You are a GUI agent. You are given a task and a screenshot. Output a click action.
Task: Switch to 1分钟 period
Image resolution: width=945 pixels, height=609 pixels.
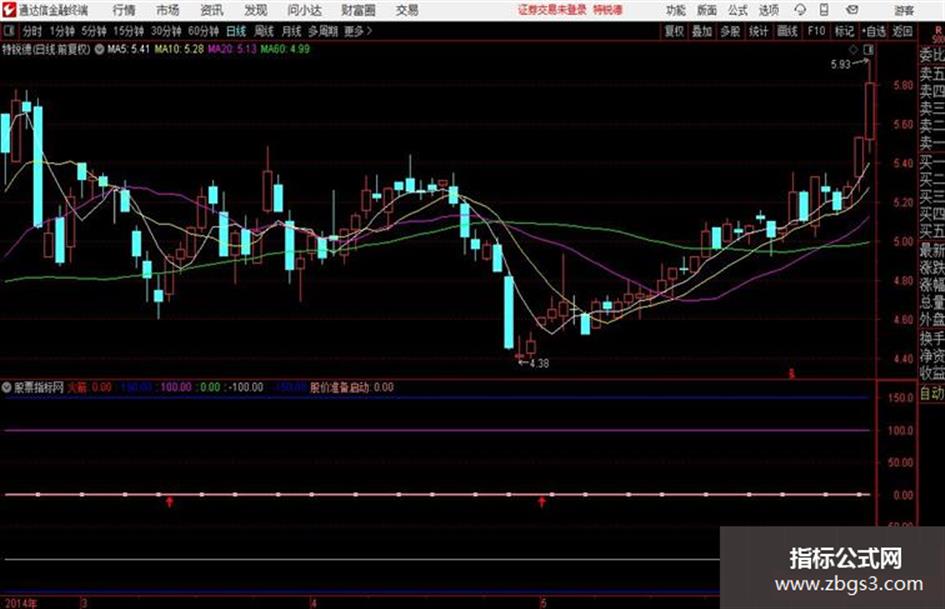coord(62,31)
